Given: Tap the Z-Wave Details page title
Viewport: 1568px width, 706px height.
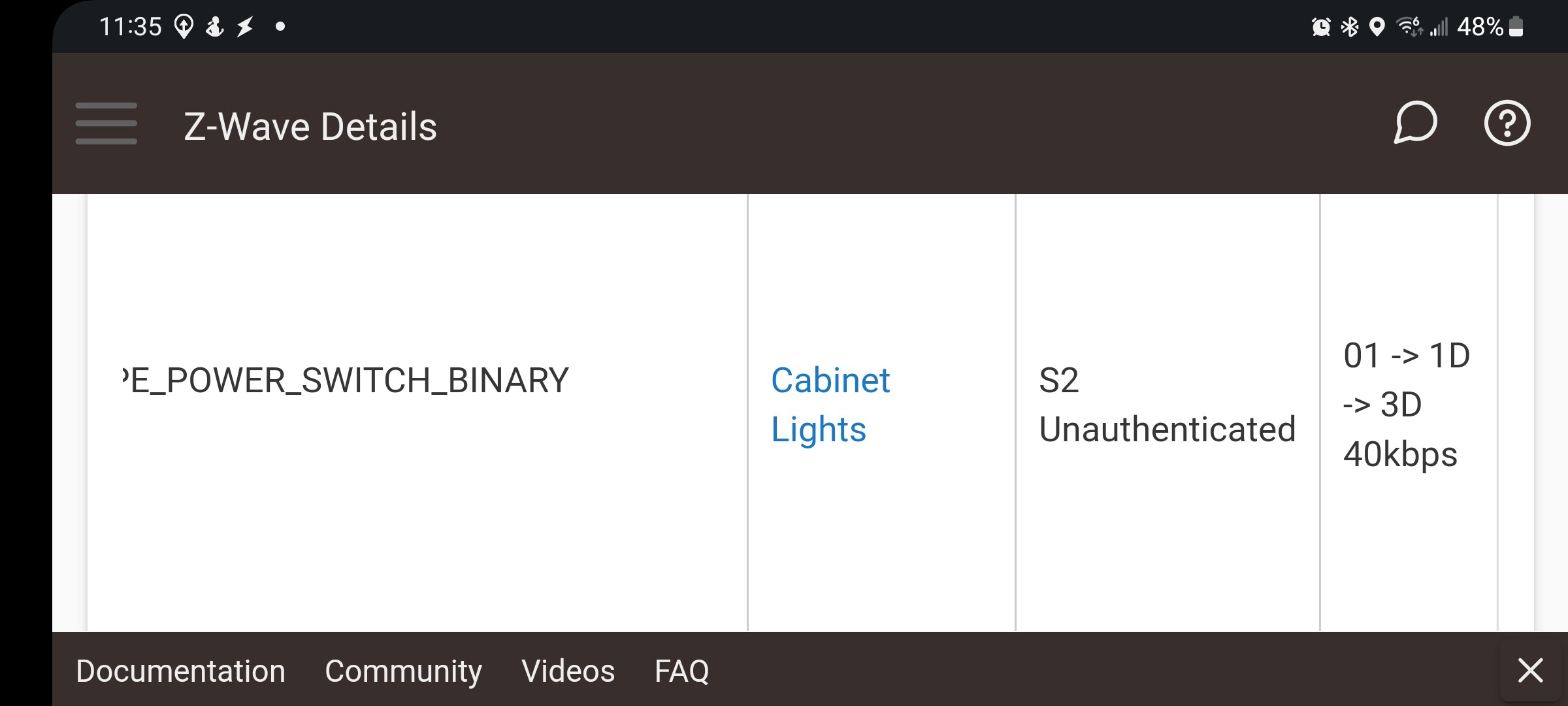Looking at the screenshot, I should coord(310,126).
